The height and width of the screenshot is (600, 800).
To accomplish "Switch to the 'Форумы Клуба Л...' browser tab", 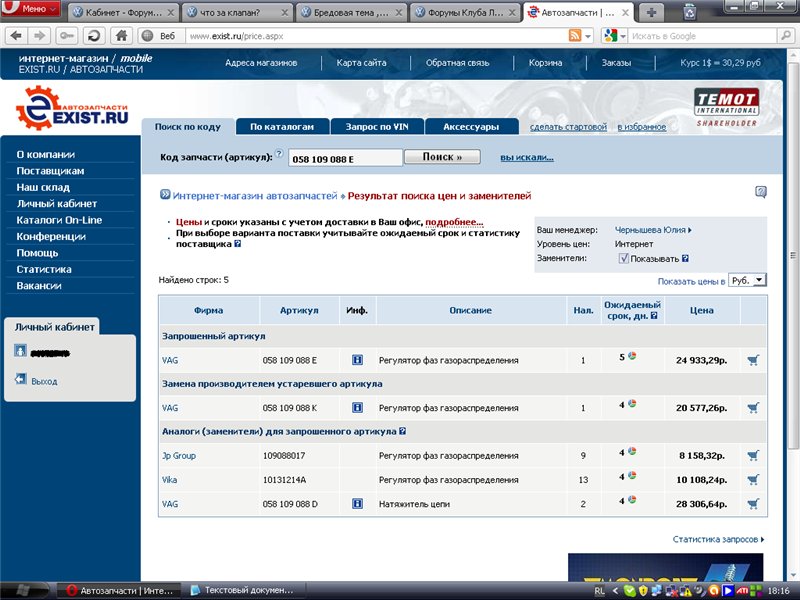I will point(465,13).
